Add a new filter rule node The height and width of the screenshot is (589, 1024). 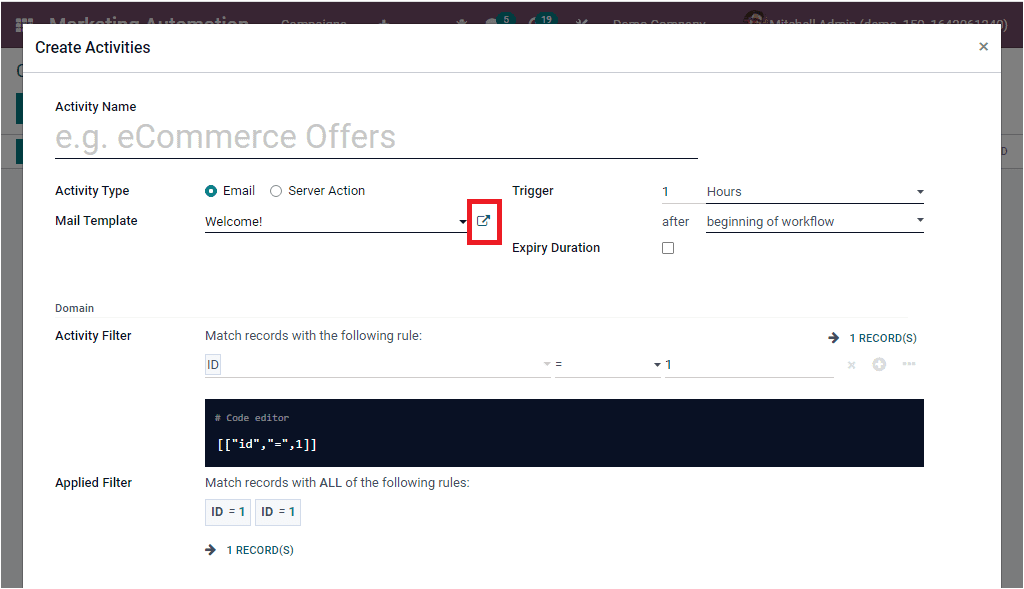pyautogui.click(x=880, y=364)
